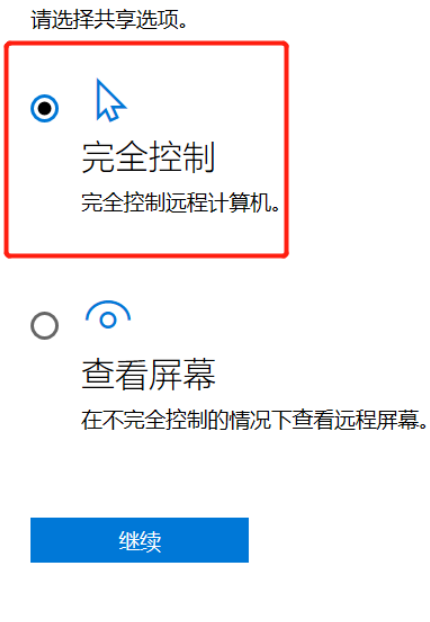Click the blue eye icon
The image size is (430, 622).
(108, 315)
